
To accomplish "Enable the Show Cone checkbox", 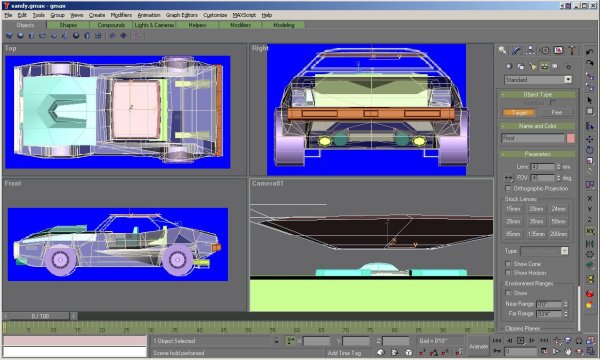I will pos(508,264).
